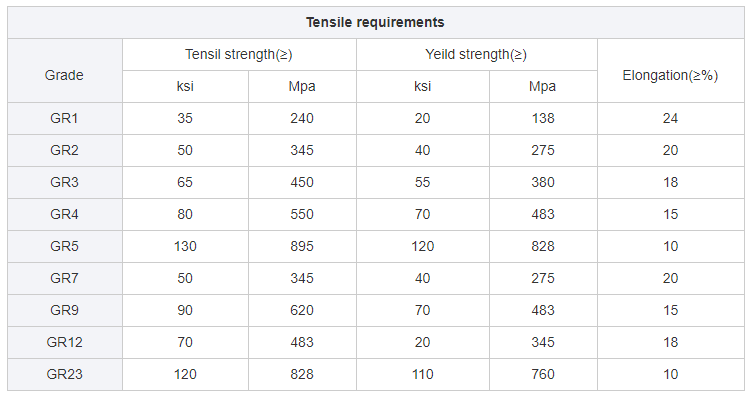This screenshot has height=398, width=751.
Task: Click the ksi subheader under Yeild strength
Action: coord(422,86)
